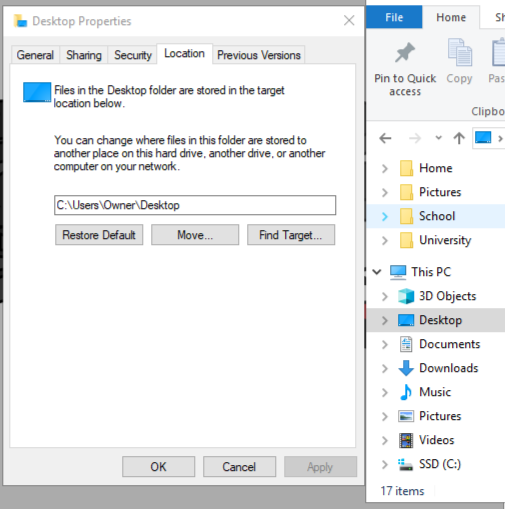505x509 pixels.
Task: Click the Restore Default button
Action: click(x=99, y=235)
